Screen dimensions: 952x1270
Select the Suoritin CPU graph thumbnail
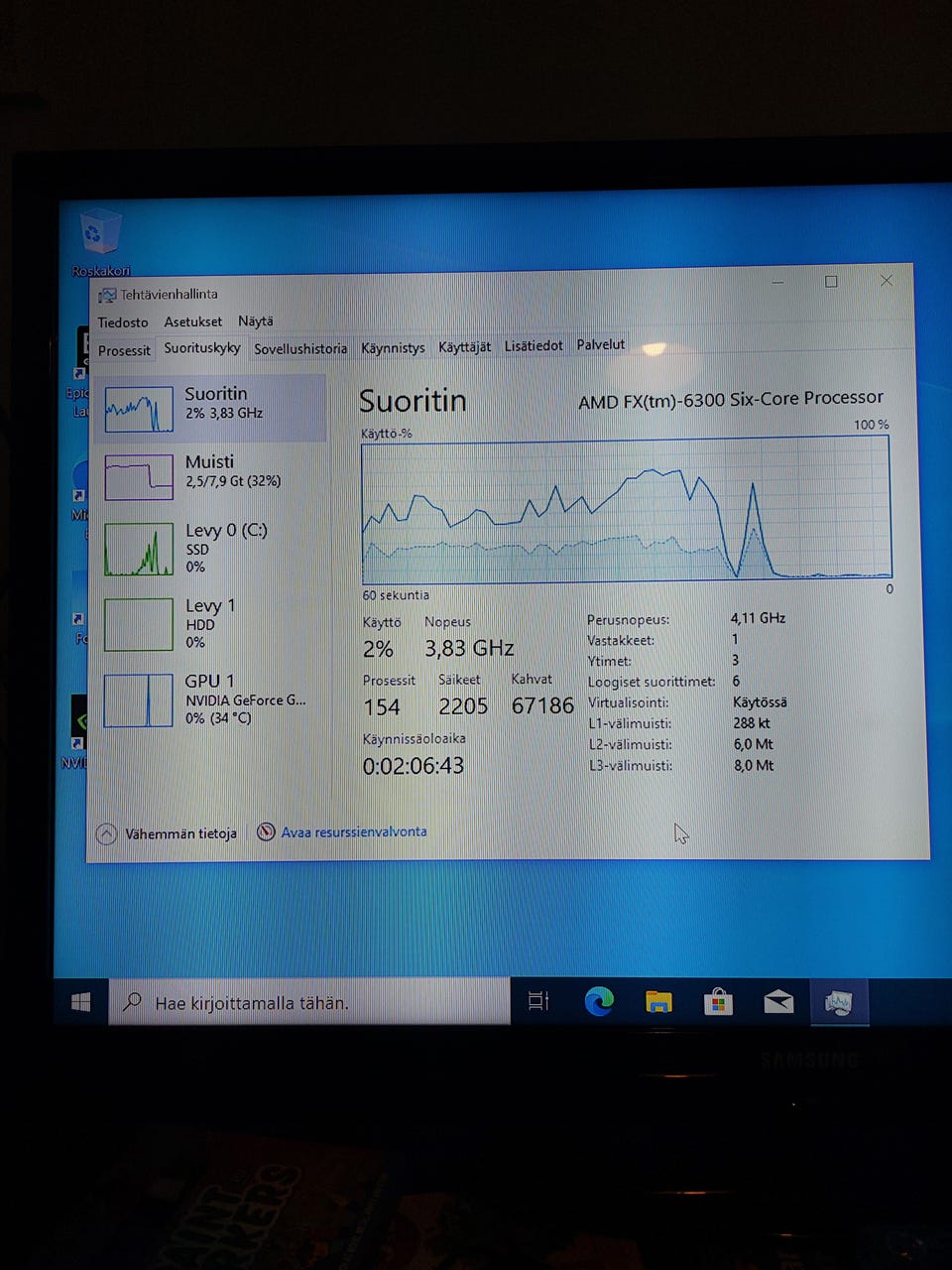139,409
